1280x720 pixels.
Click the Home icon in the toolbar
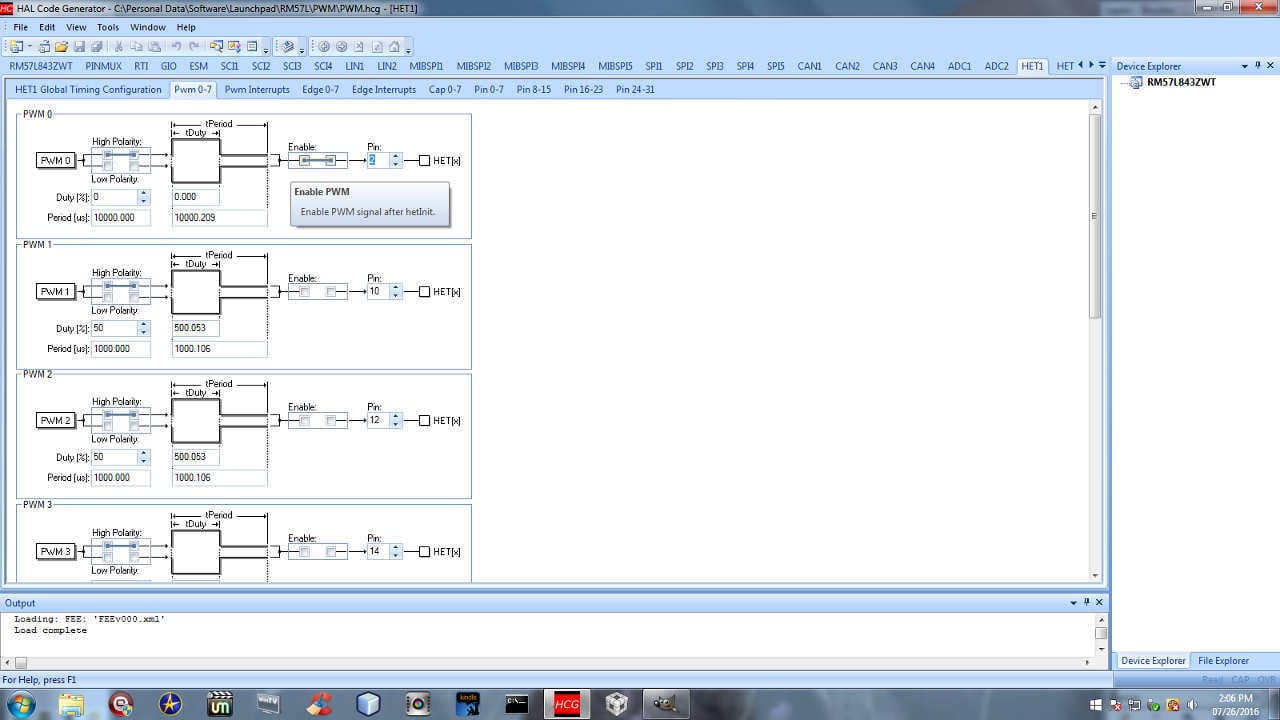point(394,47)
